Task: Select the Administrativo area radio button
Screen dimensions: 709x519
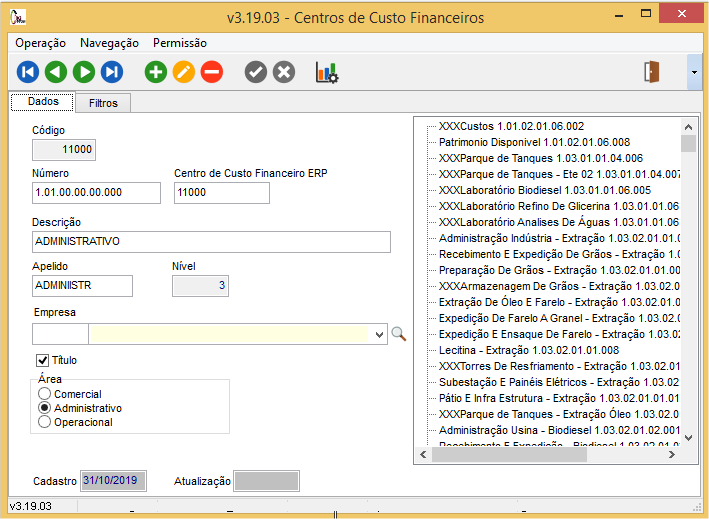Action: [x=44, y=408]
